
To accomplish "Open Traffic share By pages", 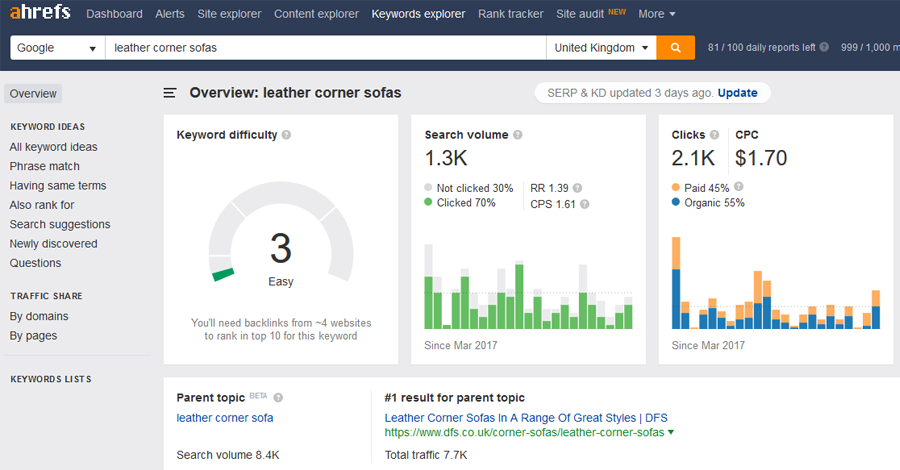I will (33, 336).
